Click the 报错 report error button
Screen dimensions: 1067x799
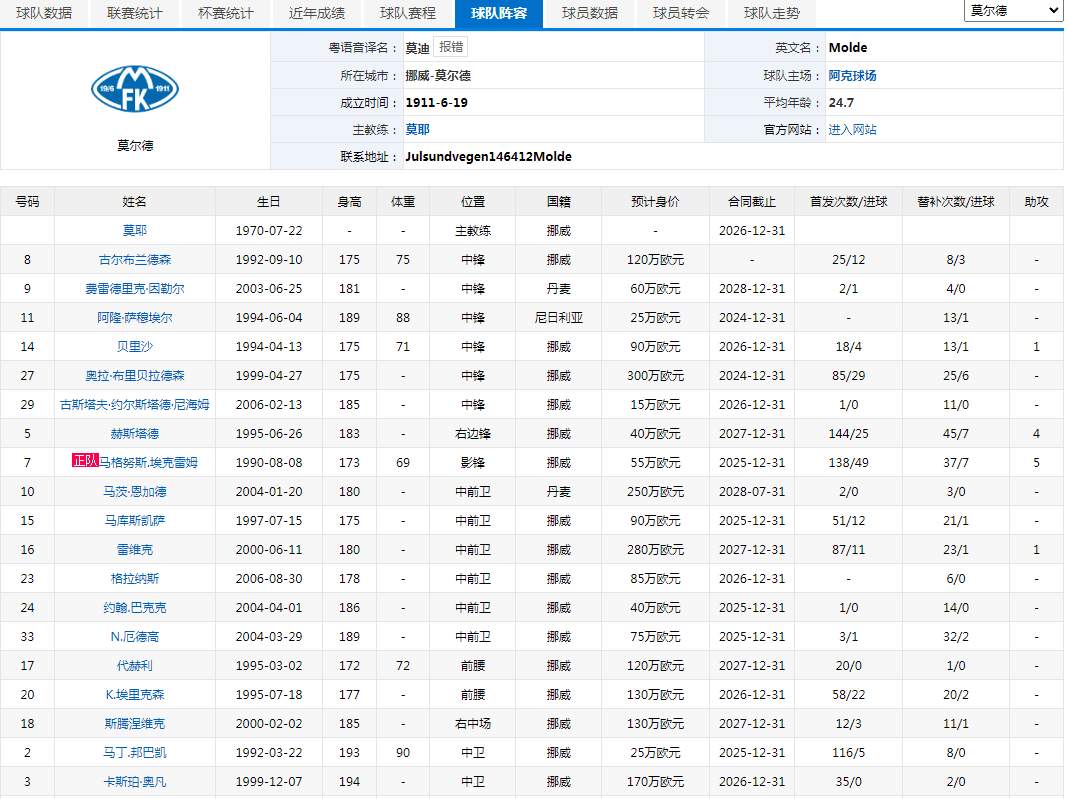(x=451, y=47)
